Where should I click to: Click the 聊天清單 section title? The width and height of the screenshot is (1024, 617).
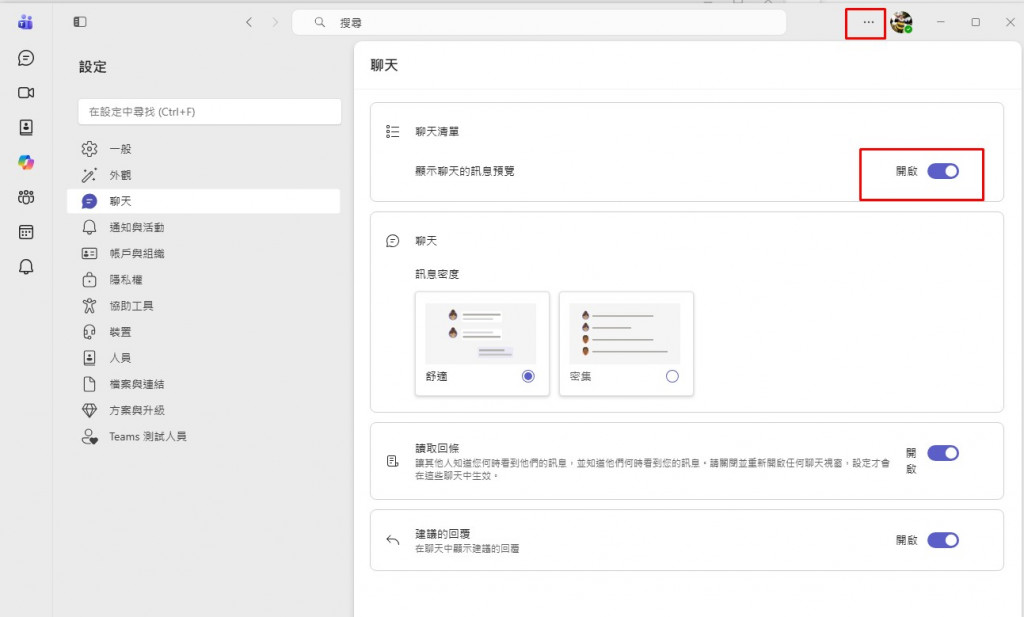437,132
